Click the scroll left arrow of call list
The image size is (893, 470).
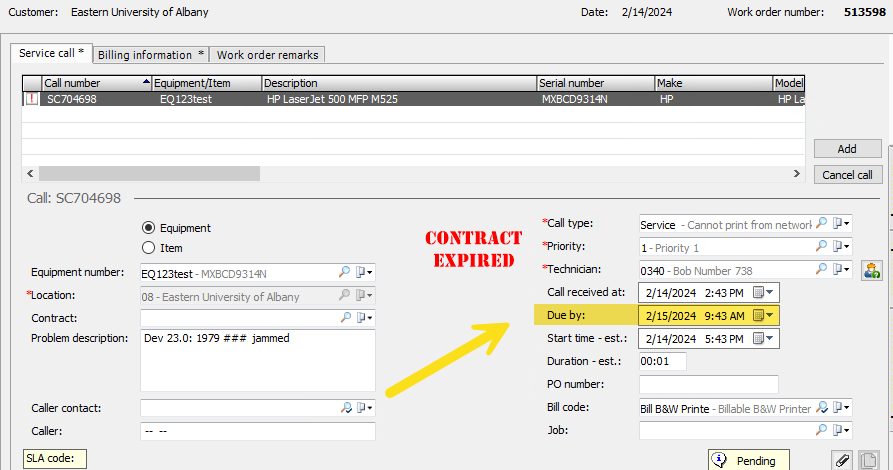coord(30,174)
